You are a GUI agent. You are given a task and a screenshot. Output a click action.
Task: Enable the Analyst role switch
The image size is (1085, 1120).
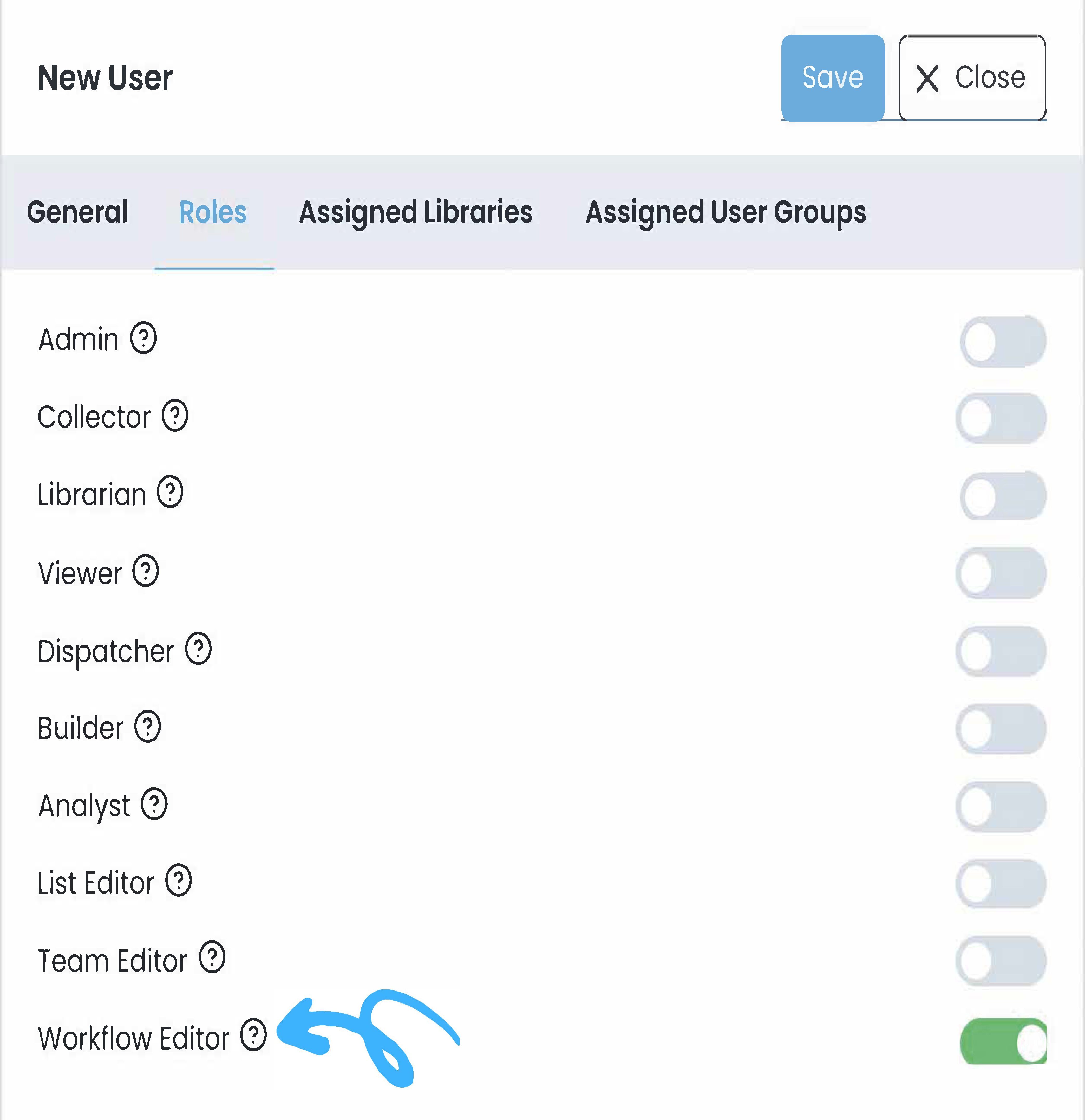coord(1001,806)
